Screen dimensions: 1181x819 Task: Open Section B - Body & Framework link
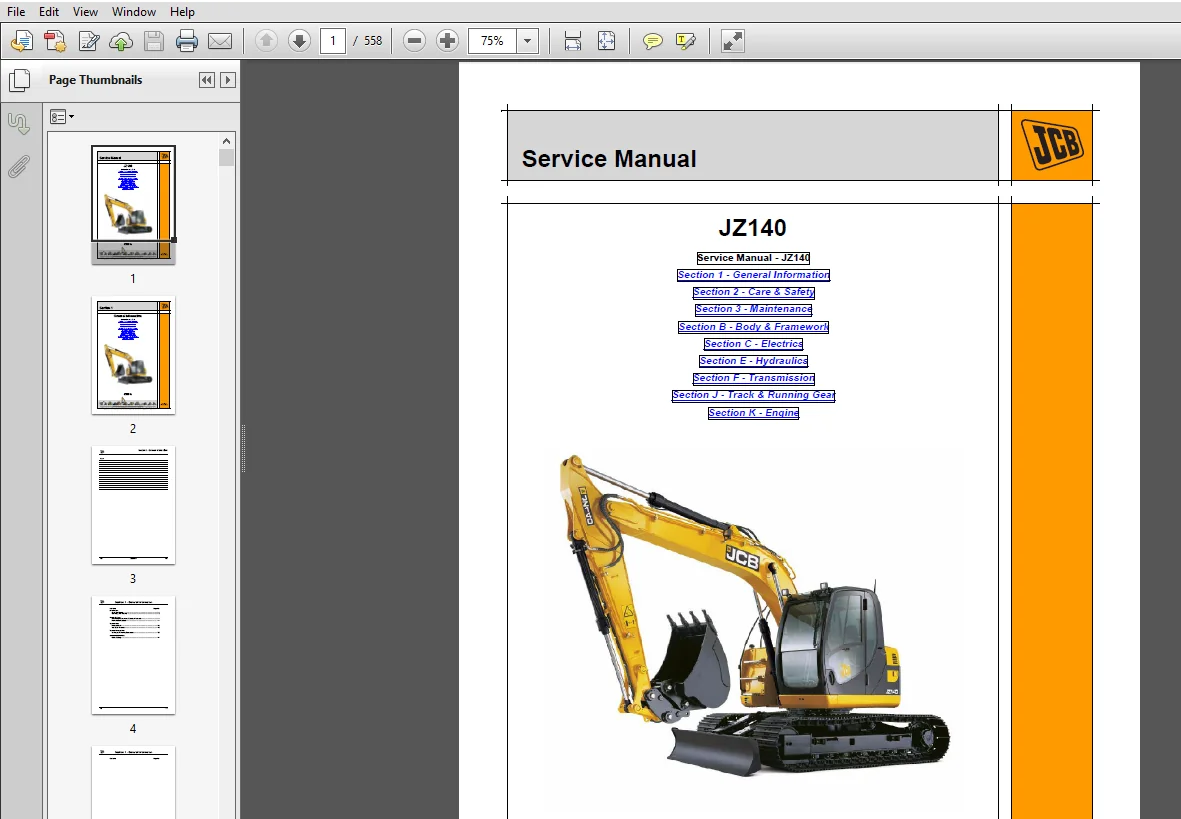pos(753,327)
